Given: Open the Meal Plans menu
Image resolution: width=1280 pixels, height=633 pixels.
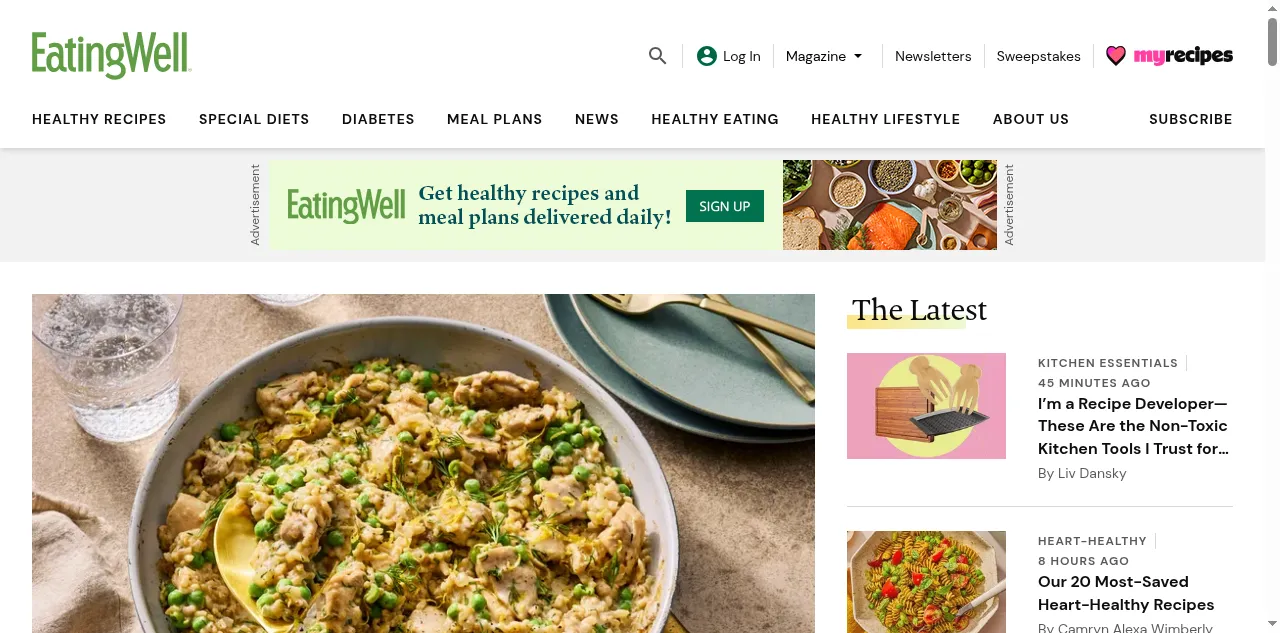Looking at the screenshot, I should [494, 119].
